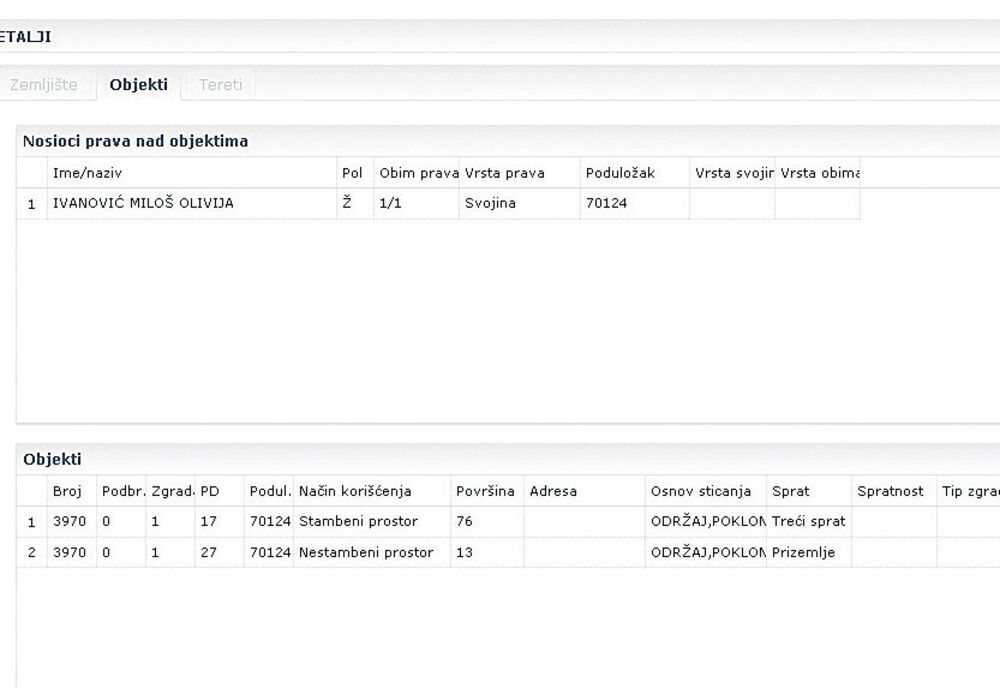Sort by Obim prava column
Viewport: 1000px width, 688px height.
(x=418, y=173)
